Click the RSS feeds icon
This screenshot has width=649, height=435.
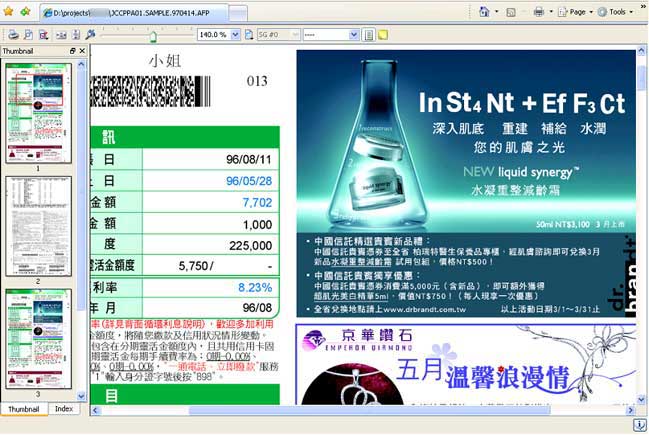[x=511, y=12]
